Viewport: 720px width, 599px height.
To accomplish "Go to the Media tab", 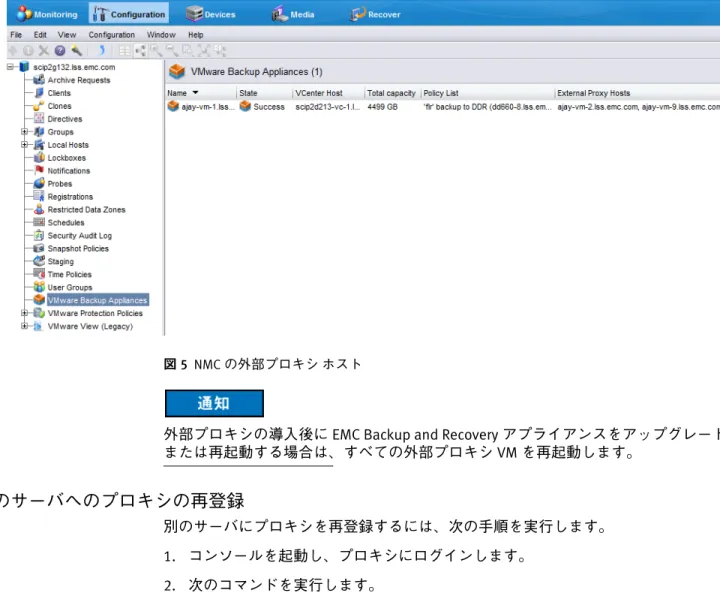I will (x=293, y=14).
